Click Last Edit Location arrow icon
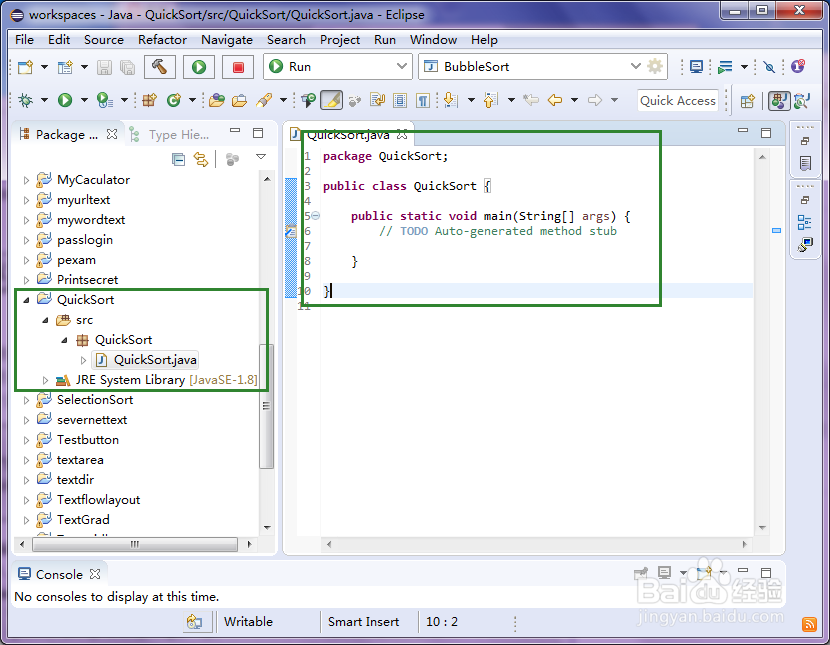 [531, 100]
